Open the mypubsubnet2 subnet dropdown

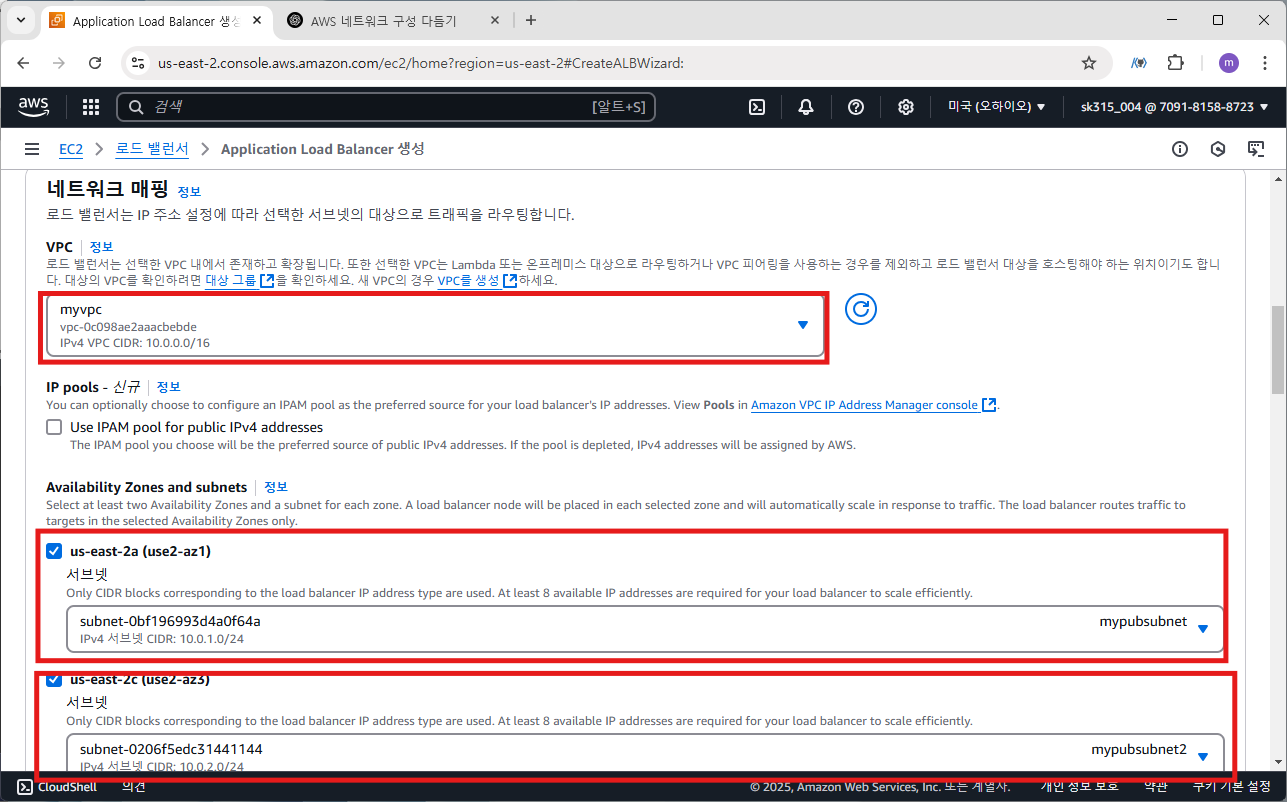click(645, 754)
